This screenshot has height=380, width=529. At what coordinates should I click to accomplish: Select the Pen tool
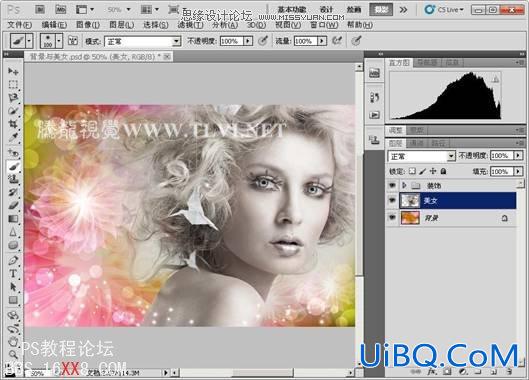coord(13,260)
